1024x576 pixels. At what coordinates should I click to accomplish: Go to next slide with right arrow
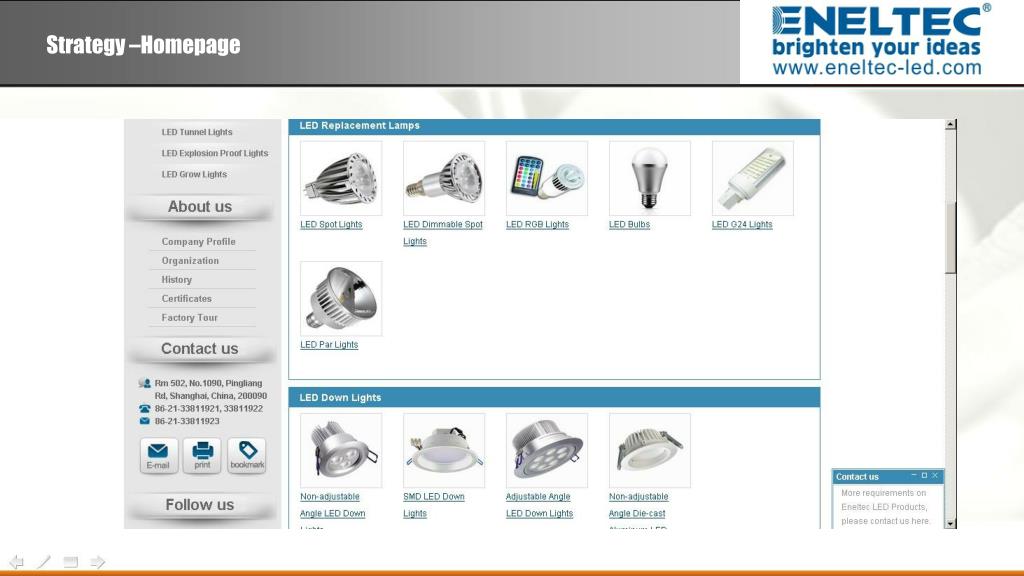[x=97, y=562]
